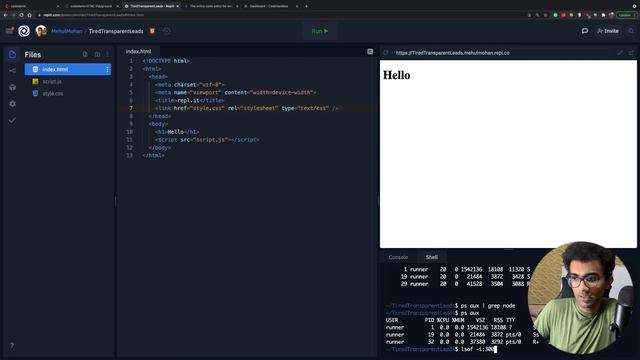
Task: Click browser back button
Action: (x=5, y=15)
